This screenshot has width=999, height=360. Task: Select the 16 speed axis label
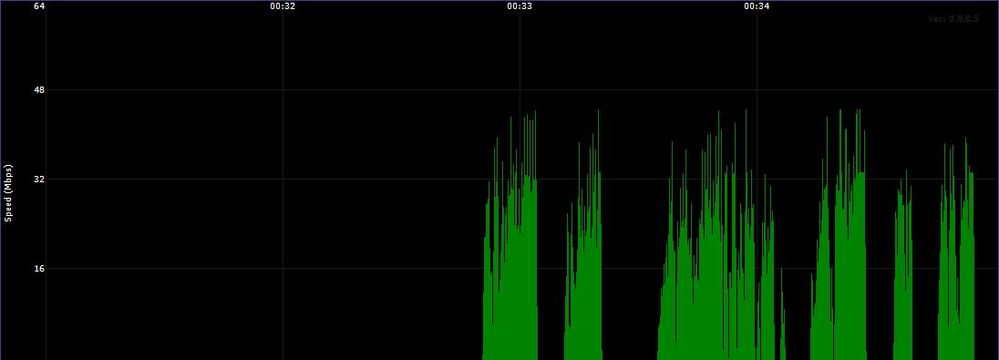(40, 268)
